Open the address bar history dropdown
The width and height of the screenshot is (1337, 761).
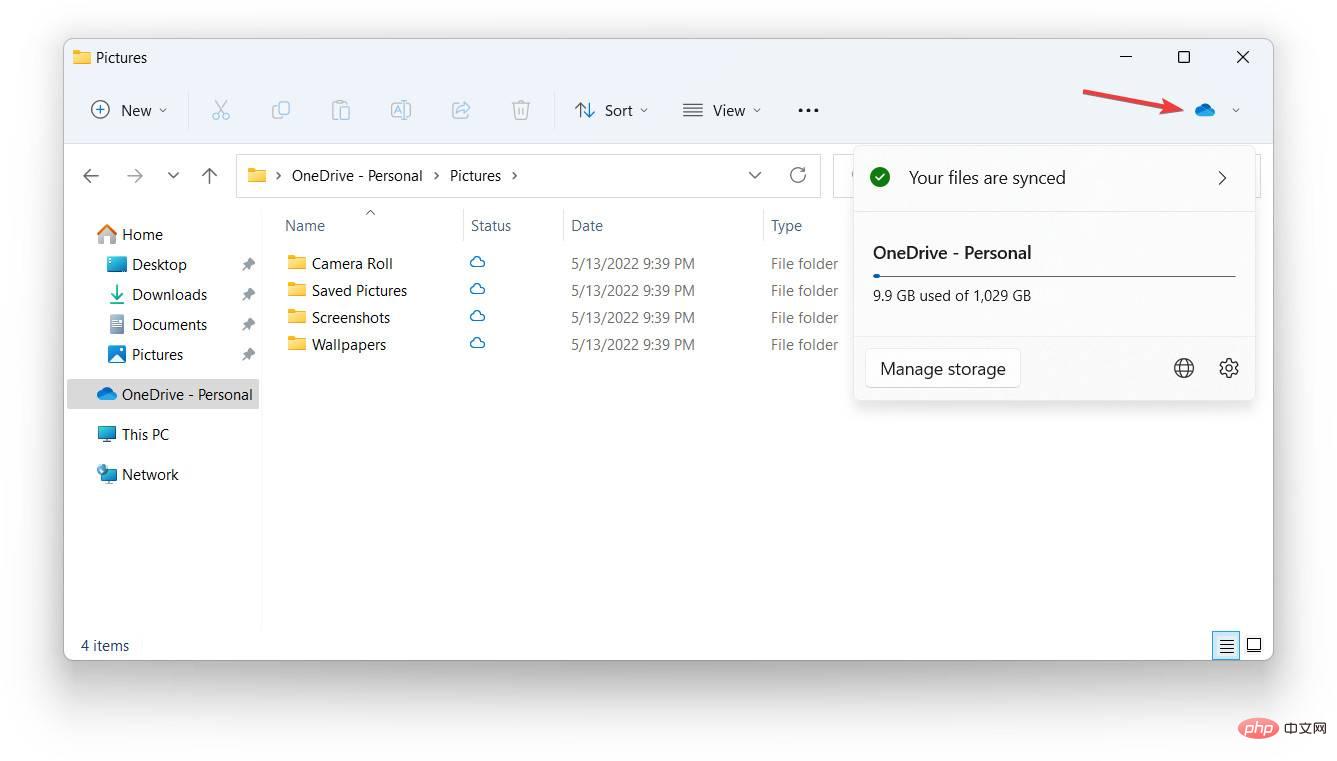[754, 175]
